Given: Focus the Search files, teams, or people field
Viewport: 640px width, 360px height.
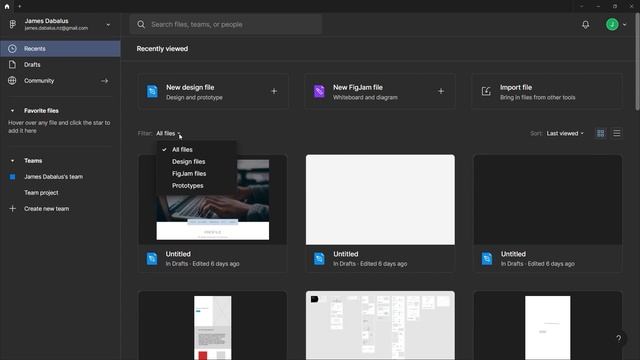Looking at the screenshot, I should pyautogui.click(x=226, y=24).
